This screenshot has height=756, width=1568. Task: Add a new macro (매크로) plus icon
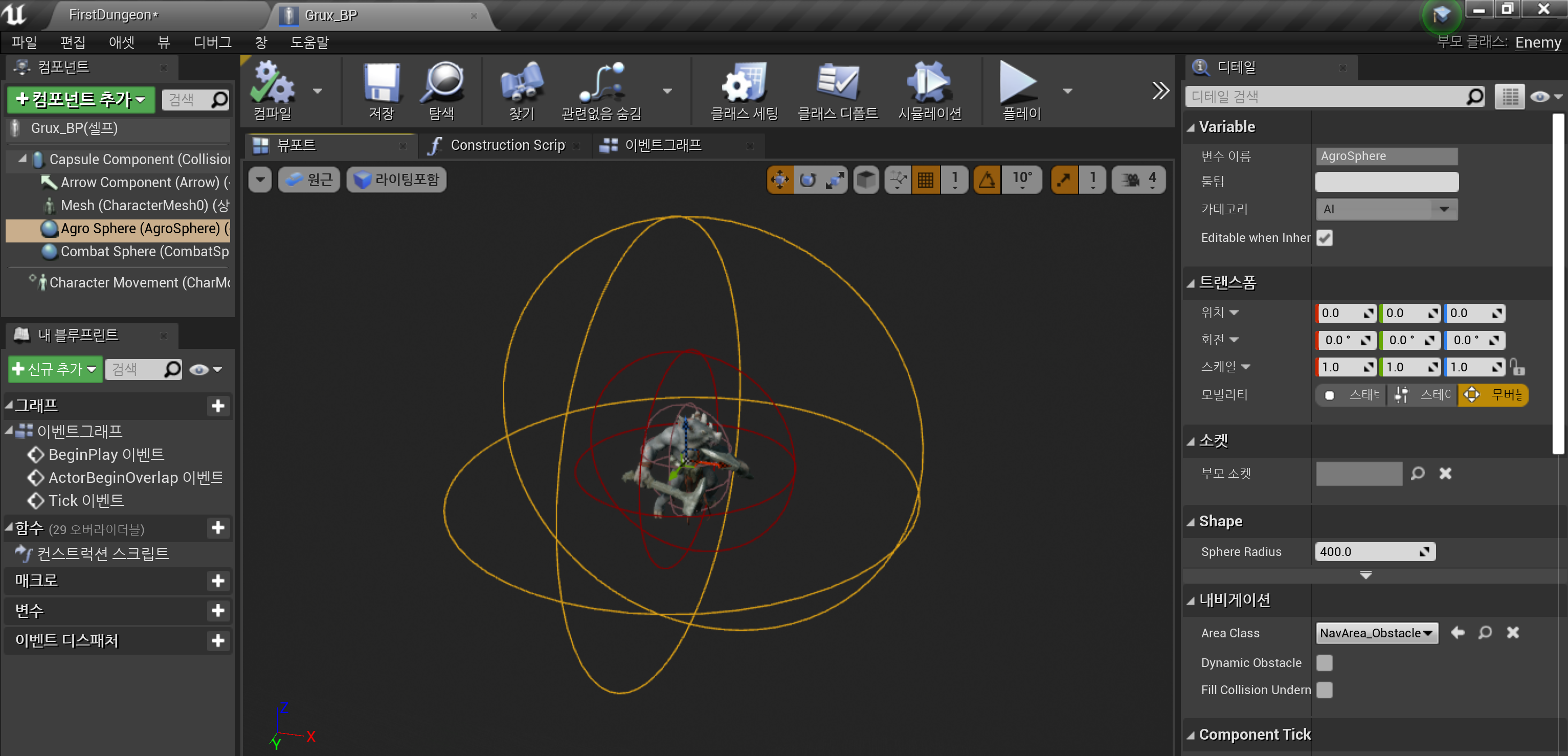coord(218,581)
